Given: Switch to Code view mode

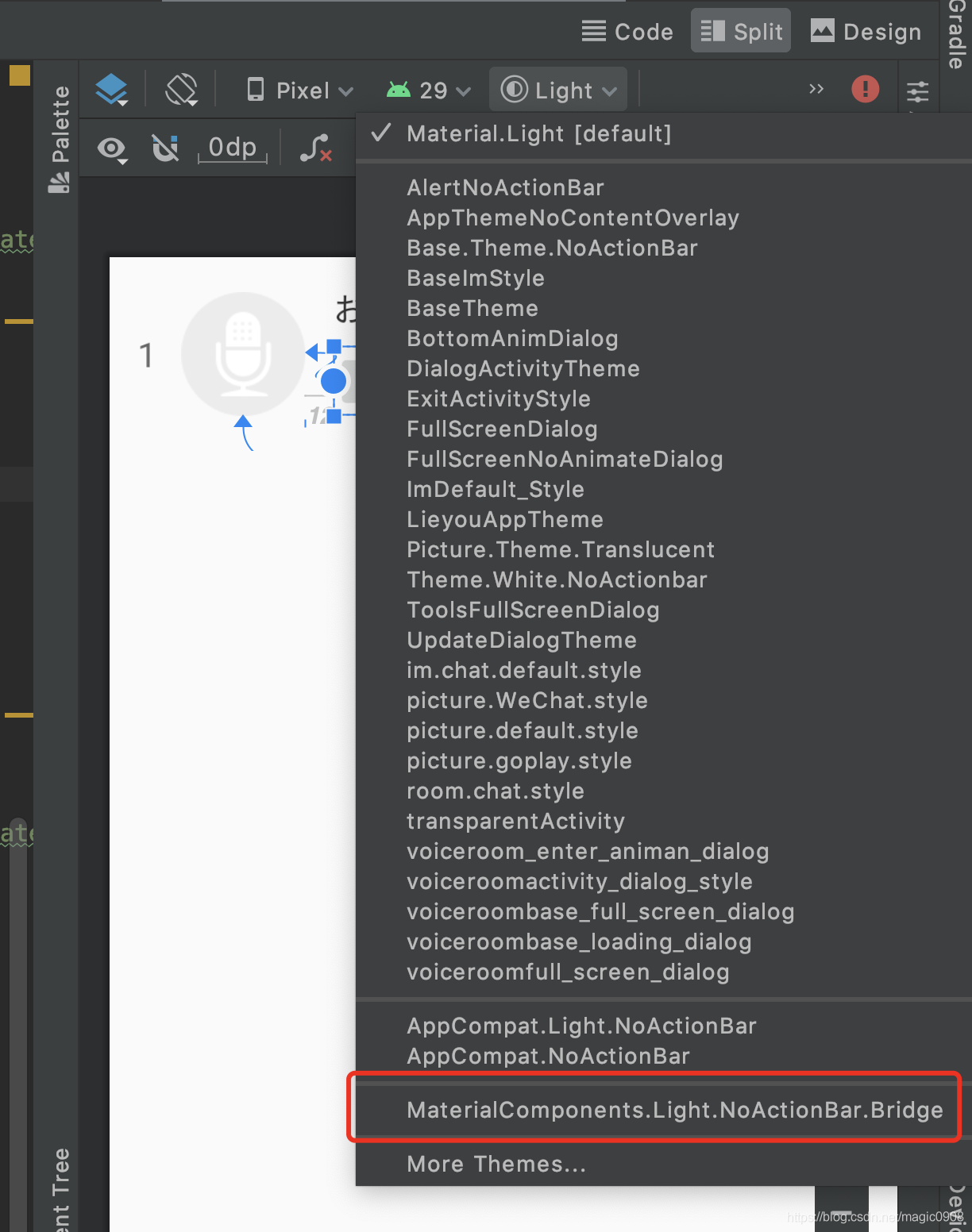Looking at the screenshot, I should [x=627, y=32].
